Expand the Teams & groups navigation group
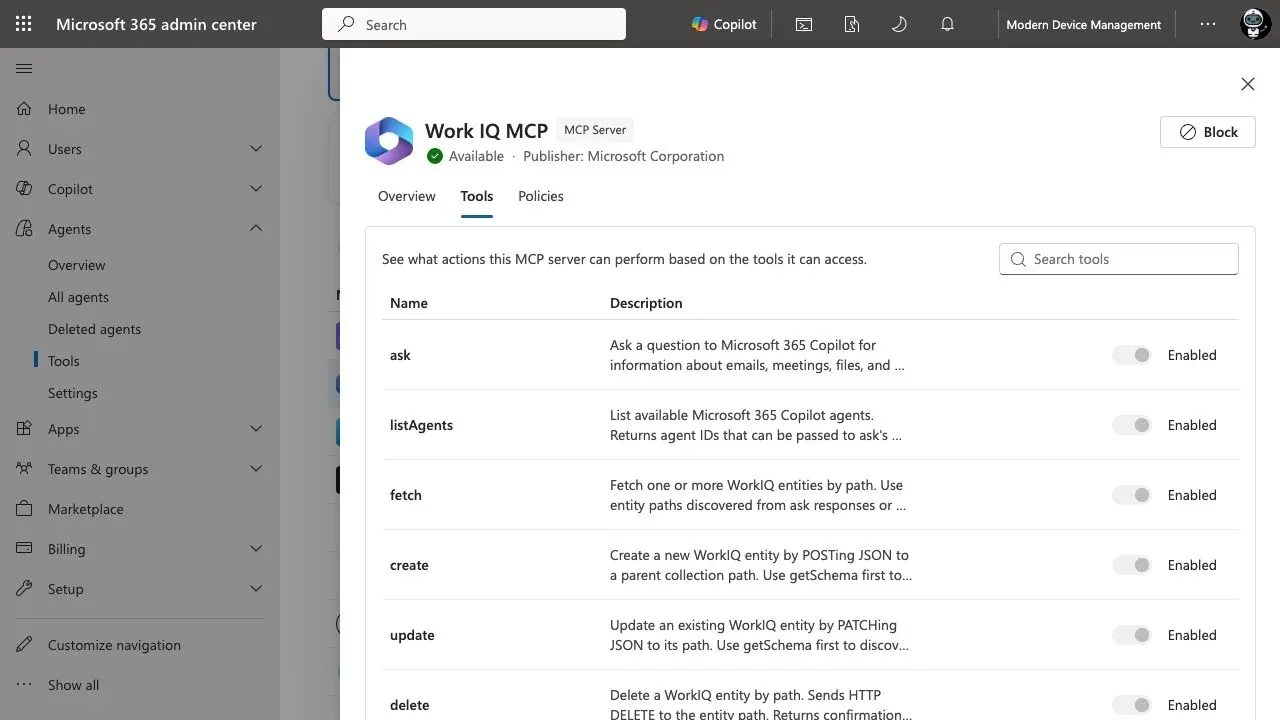 click(x=256, y=469)
